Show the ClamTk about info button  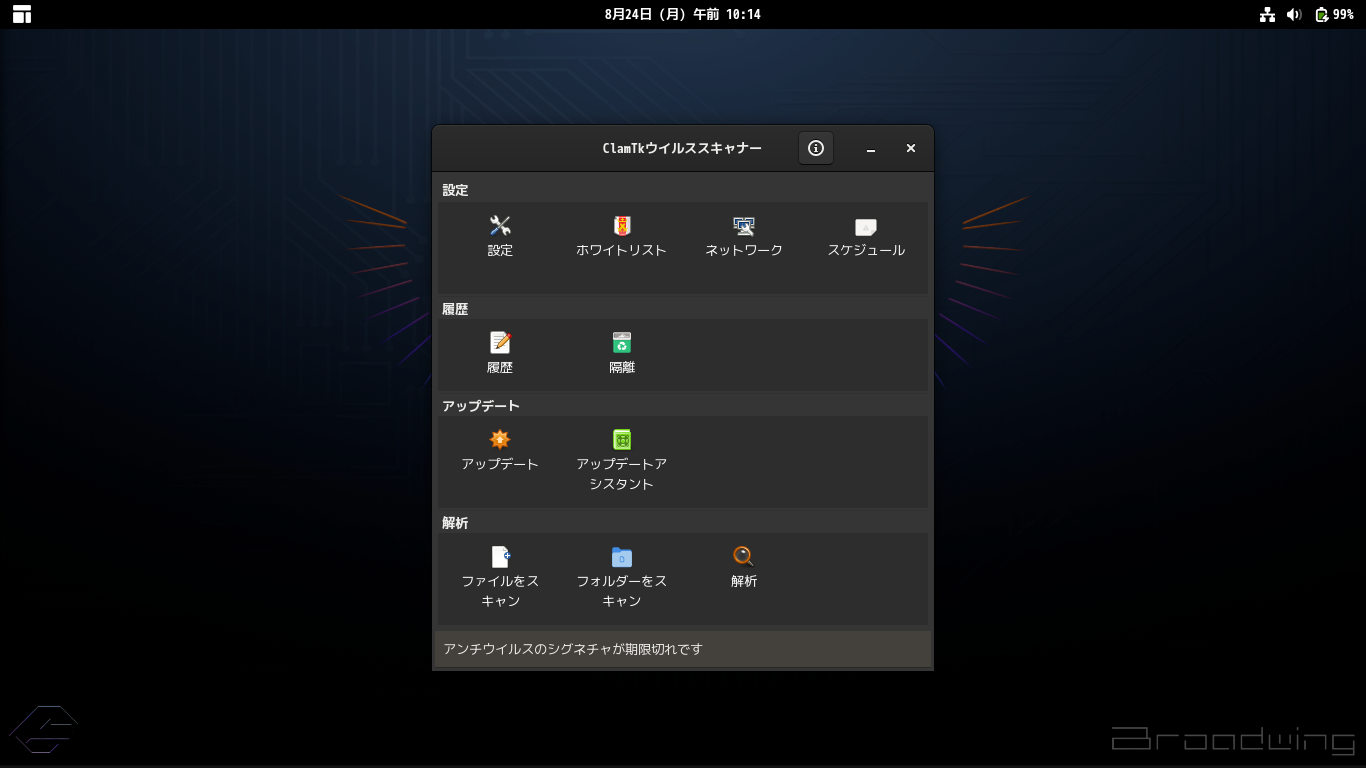[x=816, y=148]
